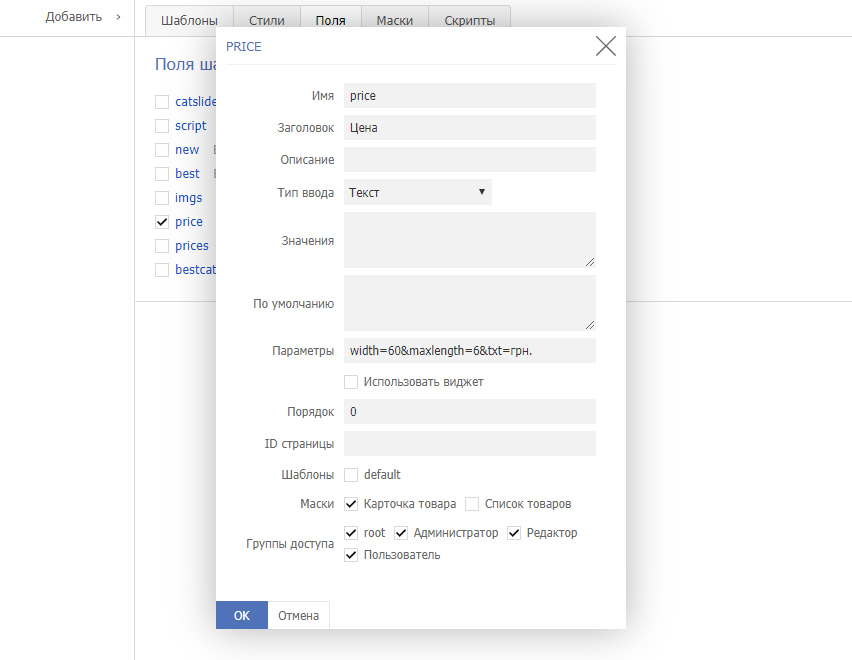Uncheck the Карточка товара mask

tap(351, 504)
